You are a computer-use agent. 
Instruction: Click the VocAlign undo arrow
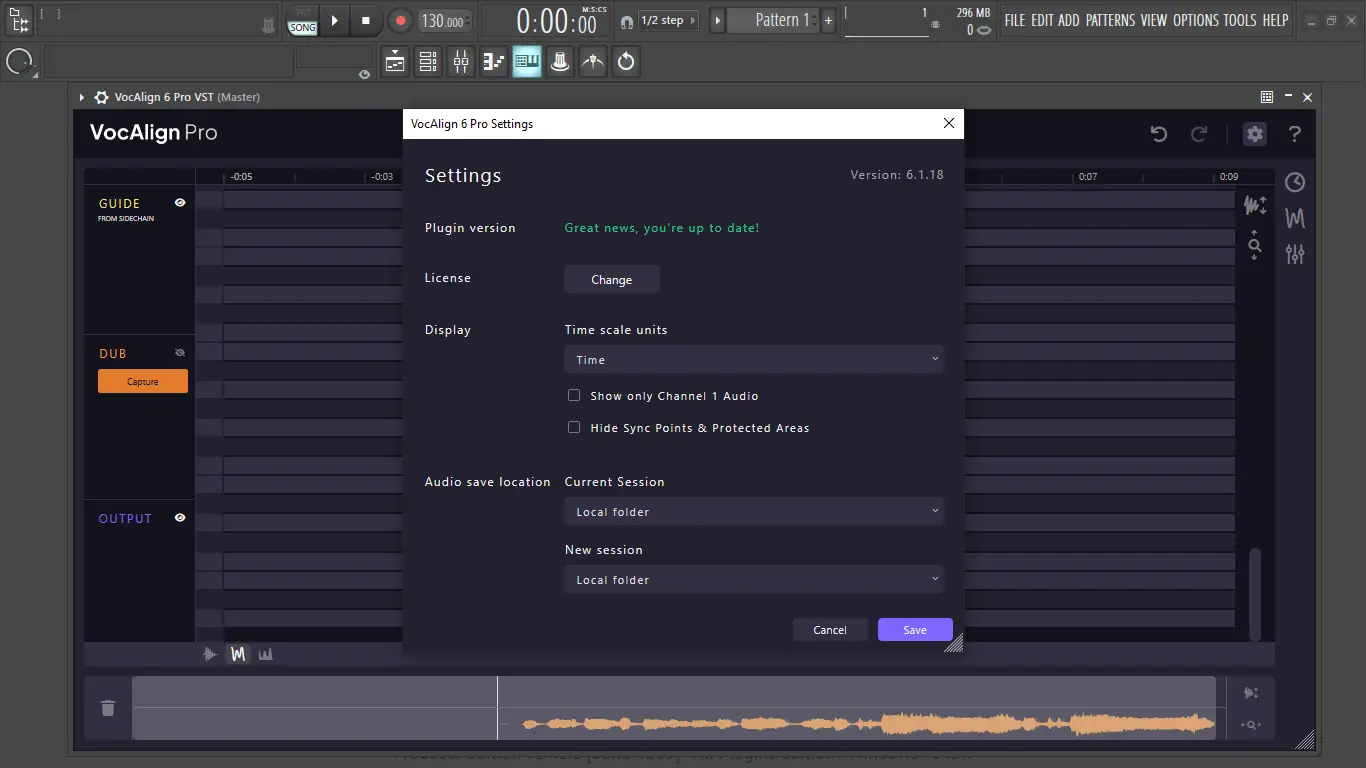click(x=1159, y=134)
